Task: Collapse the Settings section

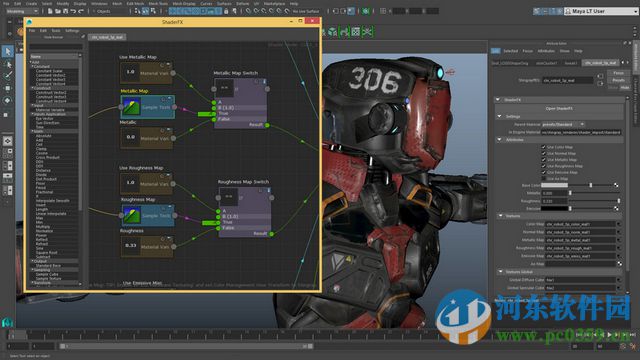Action: click(500, 116)
